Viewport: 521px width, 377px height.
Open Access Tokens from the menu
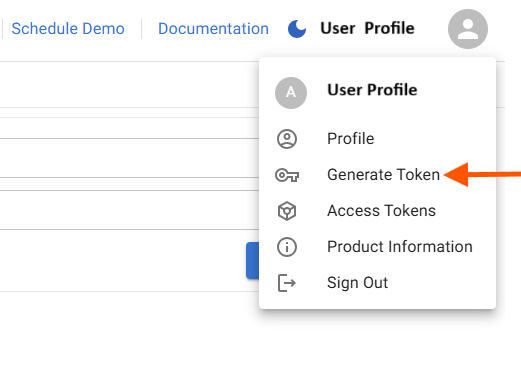(x=377, y=211)
